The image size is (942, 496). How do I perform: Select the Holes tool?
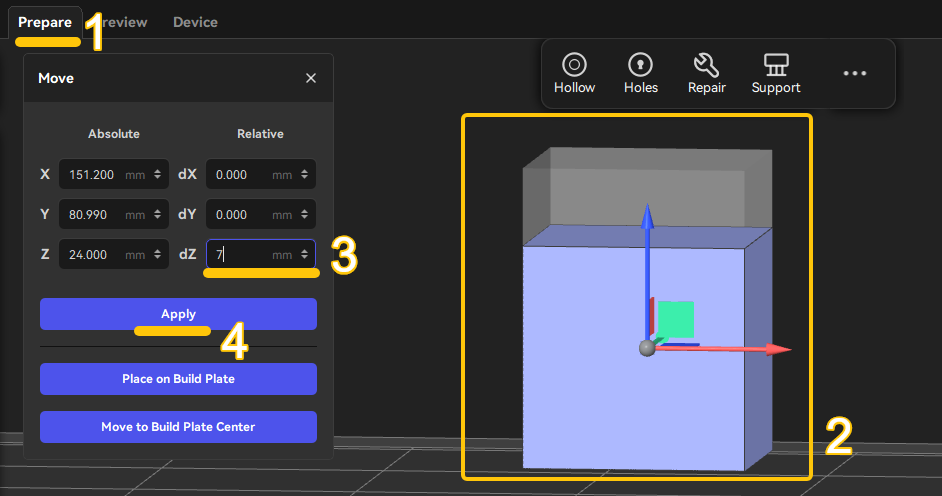click(x=640, y=73)
